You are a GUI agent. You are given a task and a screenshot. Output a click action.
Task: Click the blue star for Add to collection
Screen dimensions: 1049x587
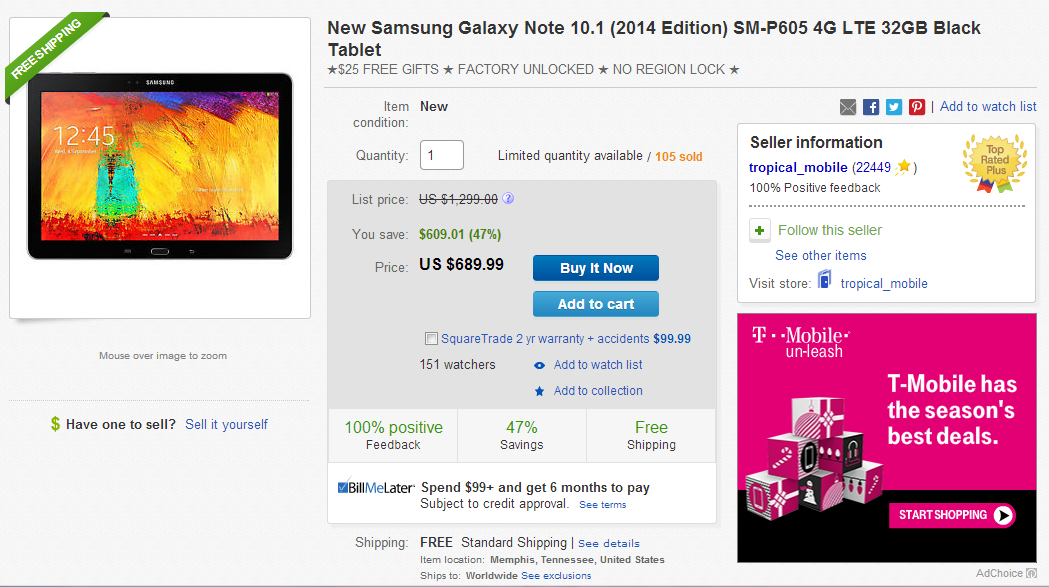coord(541,390)
